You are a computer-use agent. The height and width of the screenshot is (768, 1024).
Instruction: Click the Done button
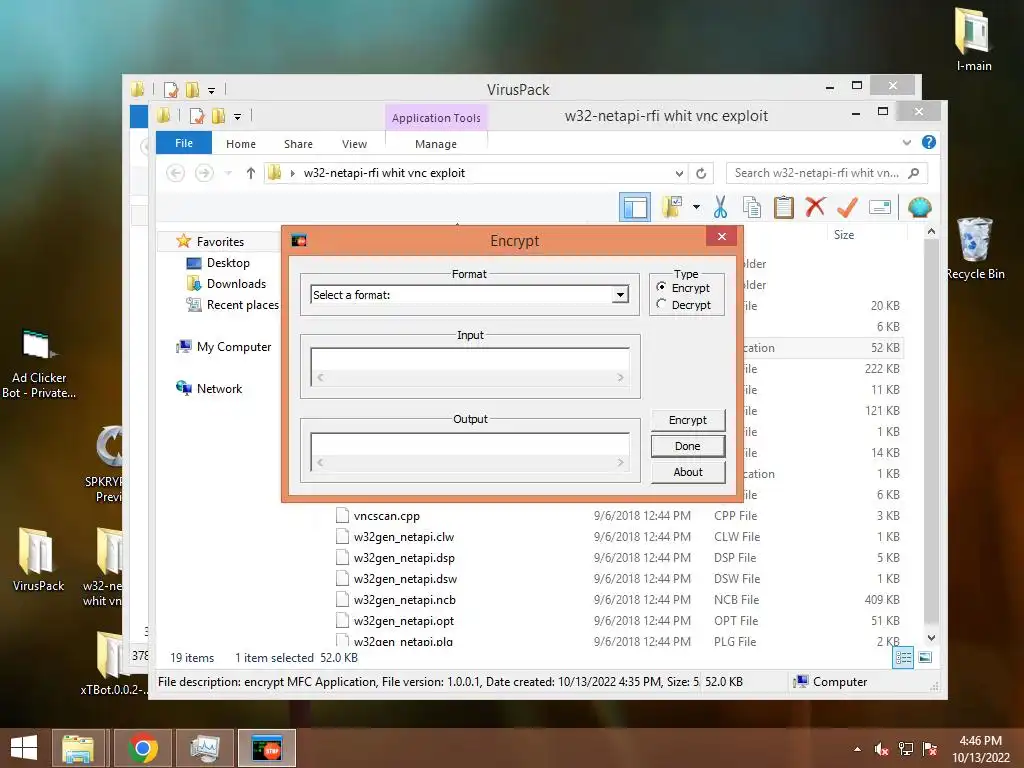[688, 446]
